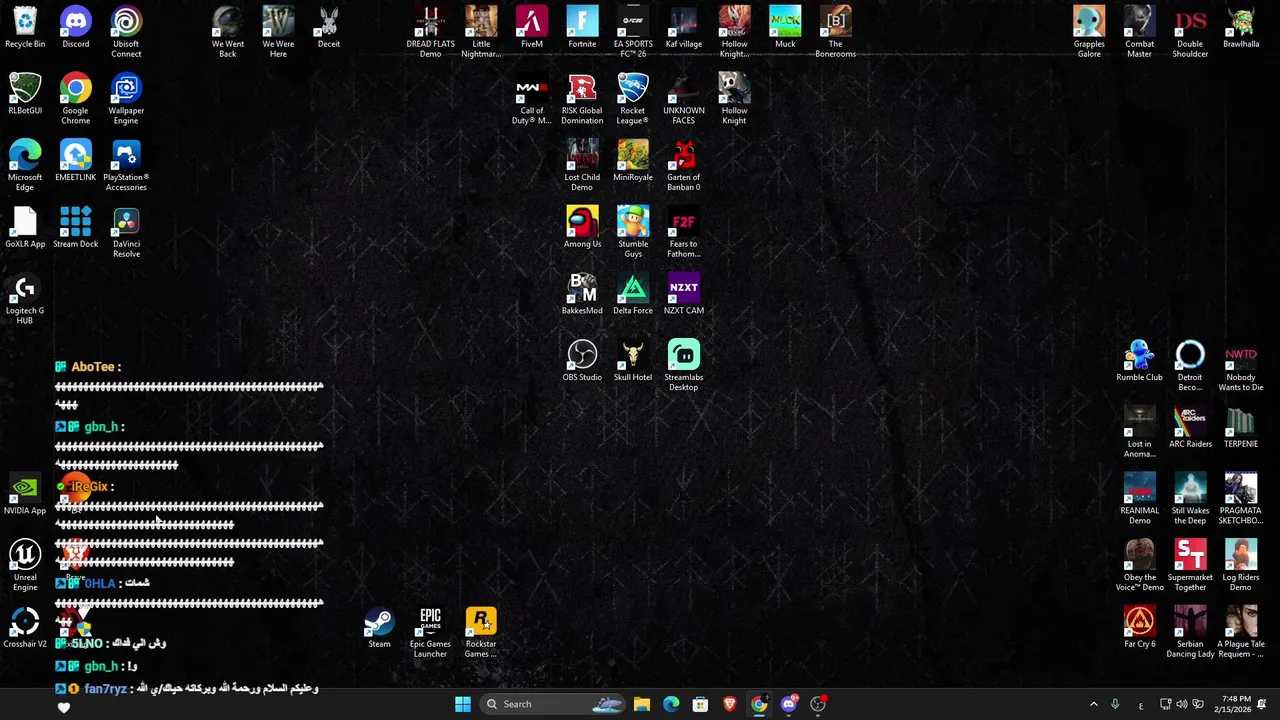The width and height of the screenshot is (1280, 720).
Task: Select the GoXLR App desktop icon
Action: (25, 227)
